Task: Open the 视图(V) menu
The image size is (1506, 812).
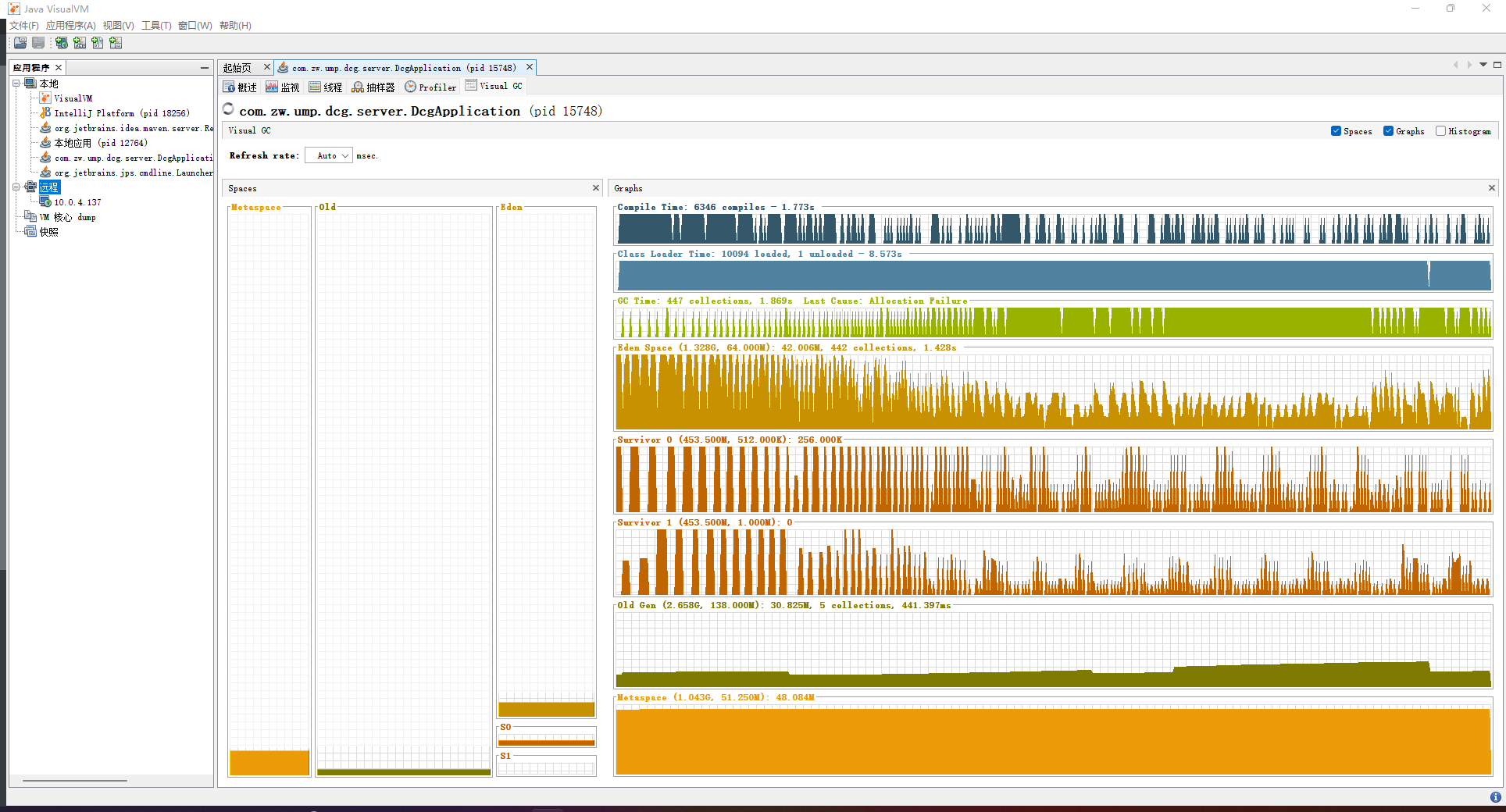Action: tap(119, 26)
